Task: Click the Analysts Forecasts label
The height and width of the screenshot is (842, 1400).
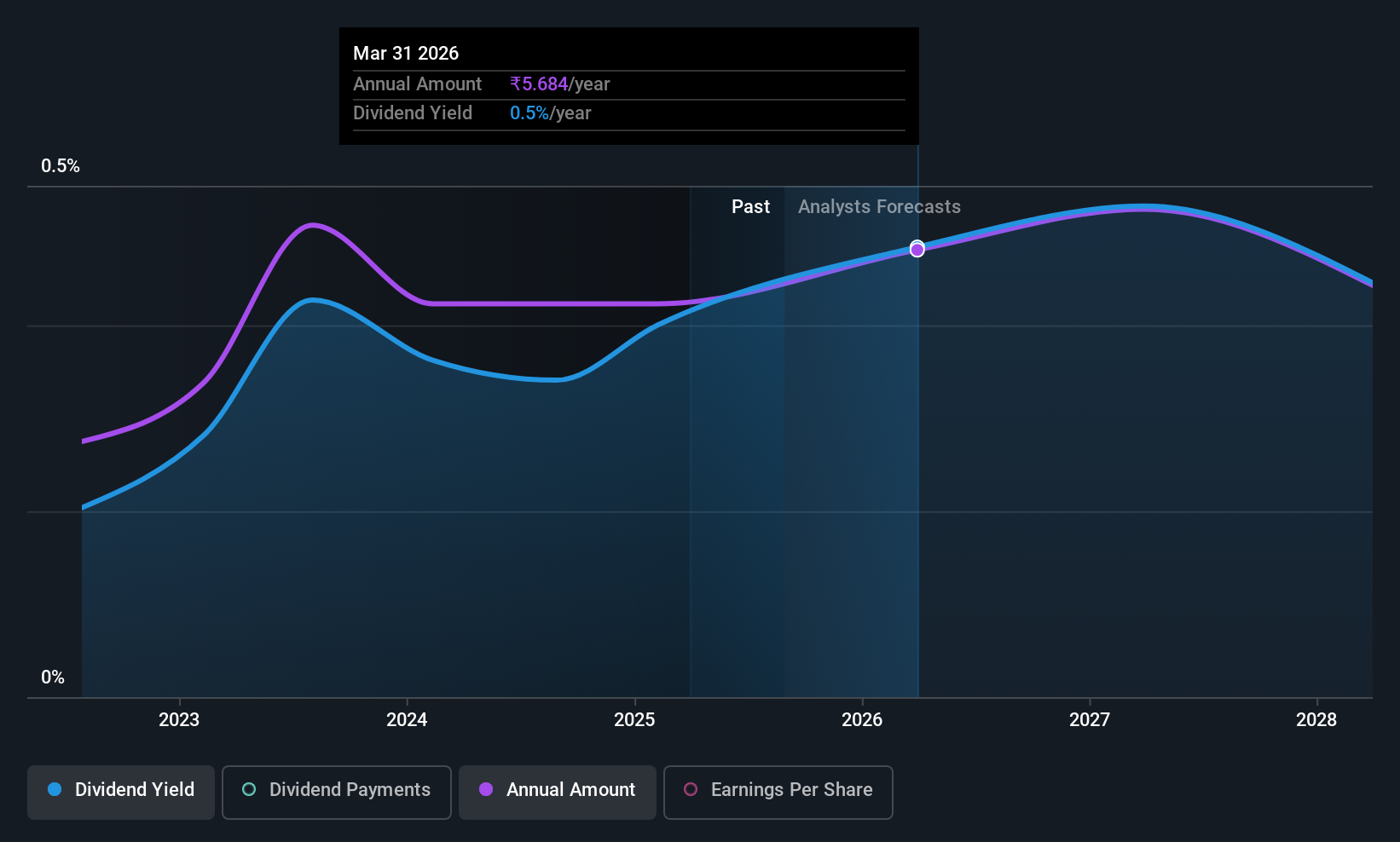Action: 879,207
